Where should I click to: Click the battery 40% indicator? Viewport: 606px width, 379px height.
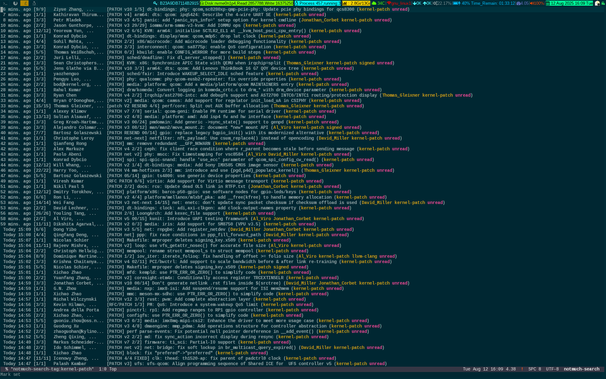pyautogui.click(x=461, y=3)
